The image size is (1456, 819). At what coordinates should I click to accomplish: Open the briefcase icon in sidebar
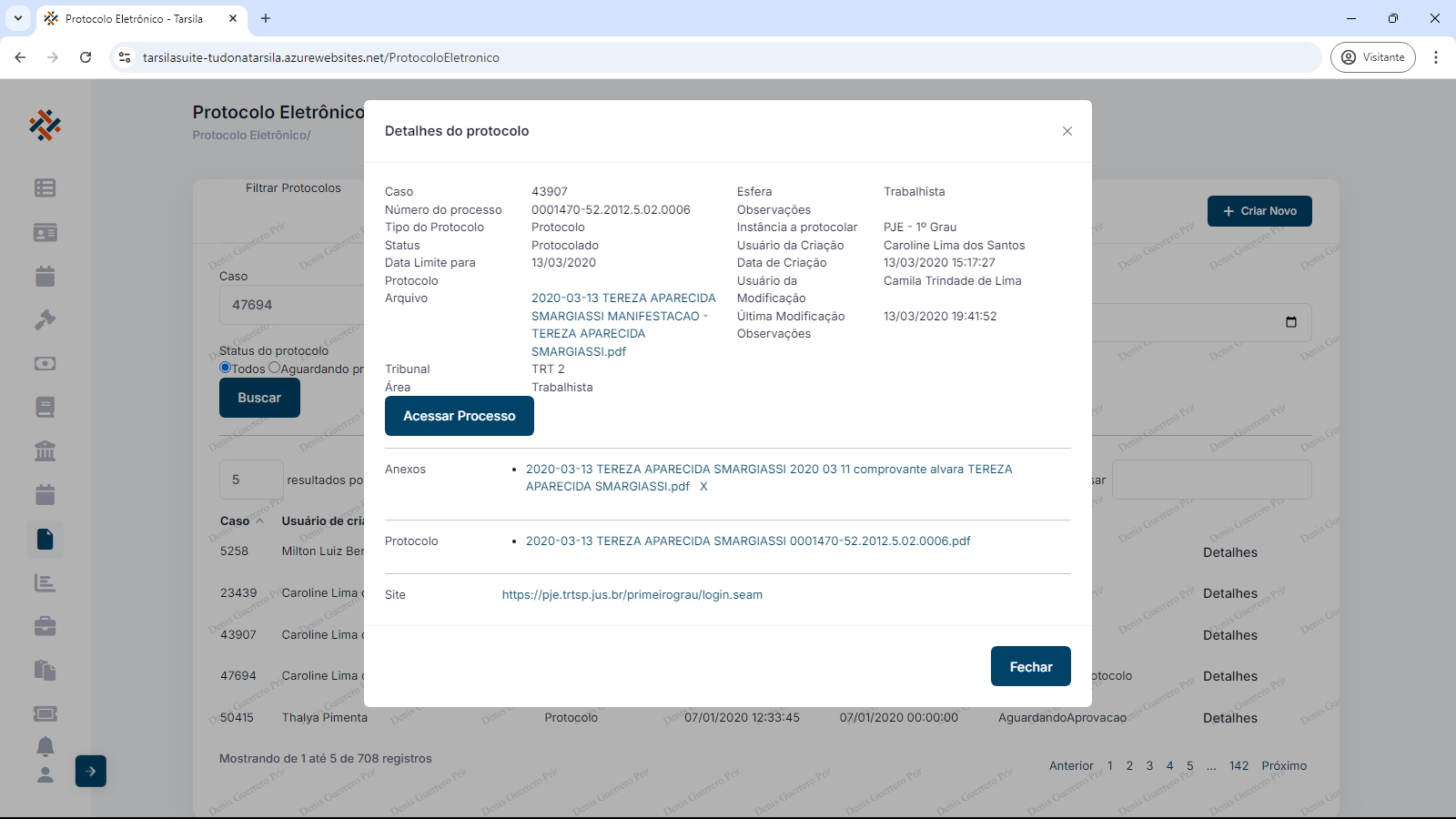tap(45, 626)
